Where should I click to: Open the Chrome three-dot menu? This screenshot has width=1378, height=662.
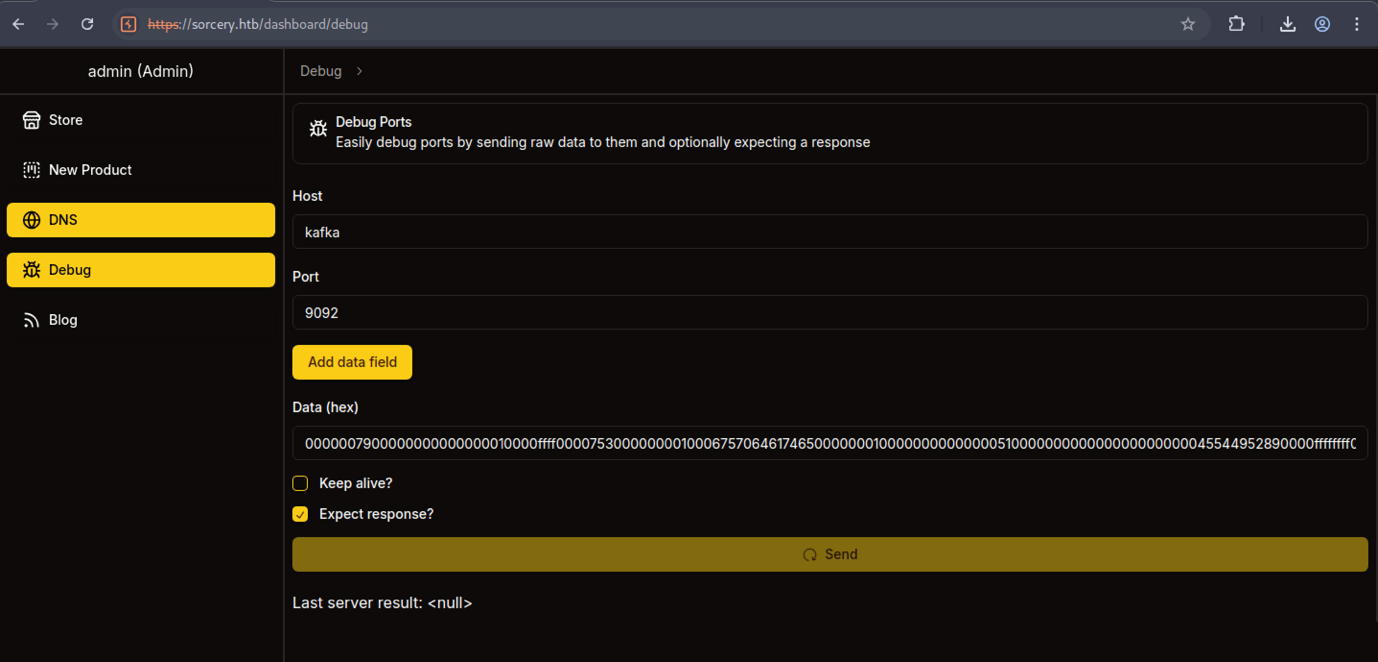click(1357, 24)
